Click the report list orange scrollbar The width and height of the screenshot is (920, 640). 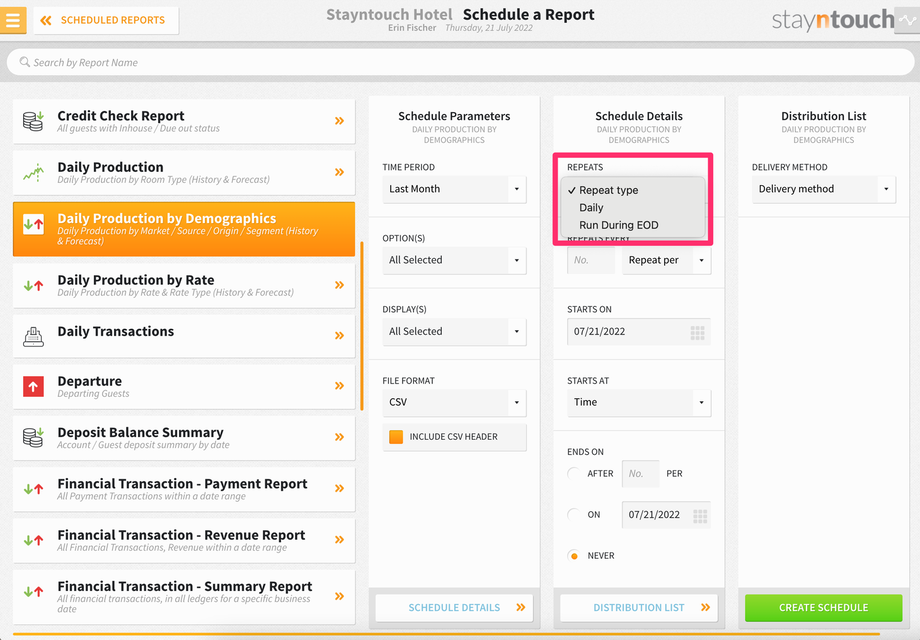coord(361,326)
